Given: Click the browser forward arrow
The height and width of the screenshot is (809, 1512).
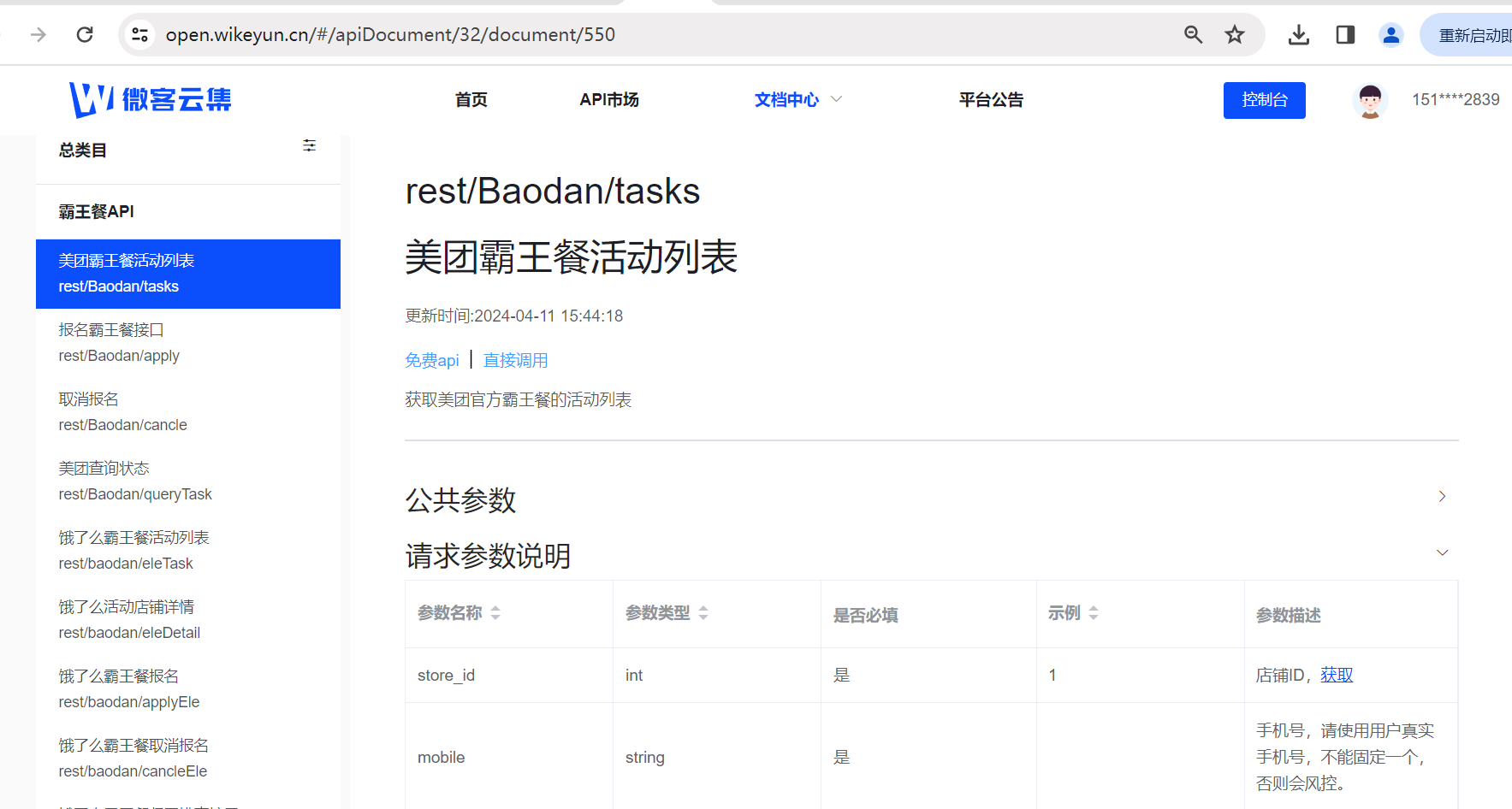Looking at the screenshot, I should pyautogui.click(x=39, y=35).
